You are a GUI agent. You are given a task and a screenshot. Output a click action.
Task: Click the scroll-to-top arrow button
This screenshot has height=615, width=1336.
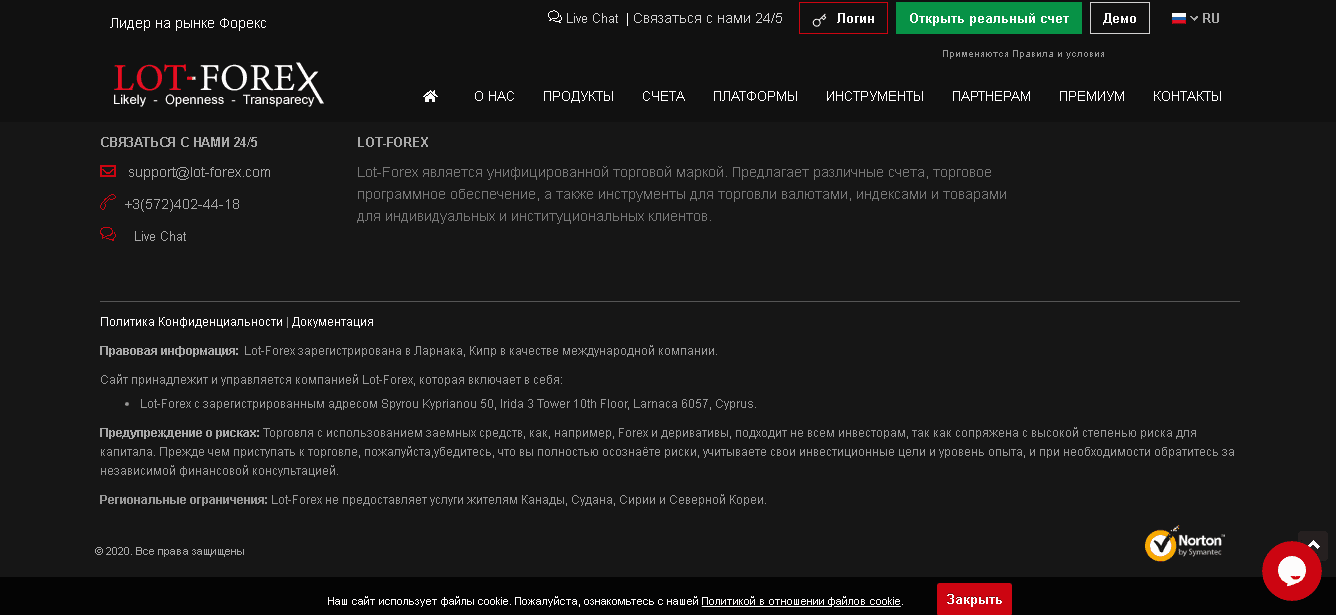click(1313, 545)
